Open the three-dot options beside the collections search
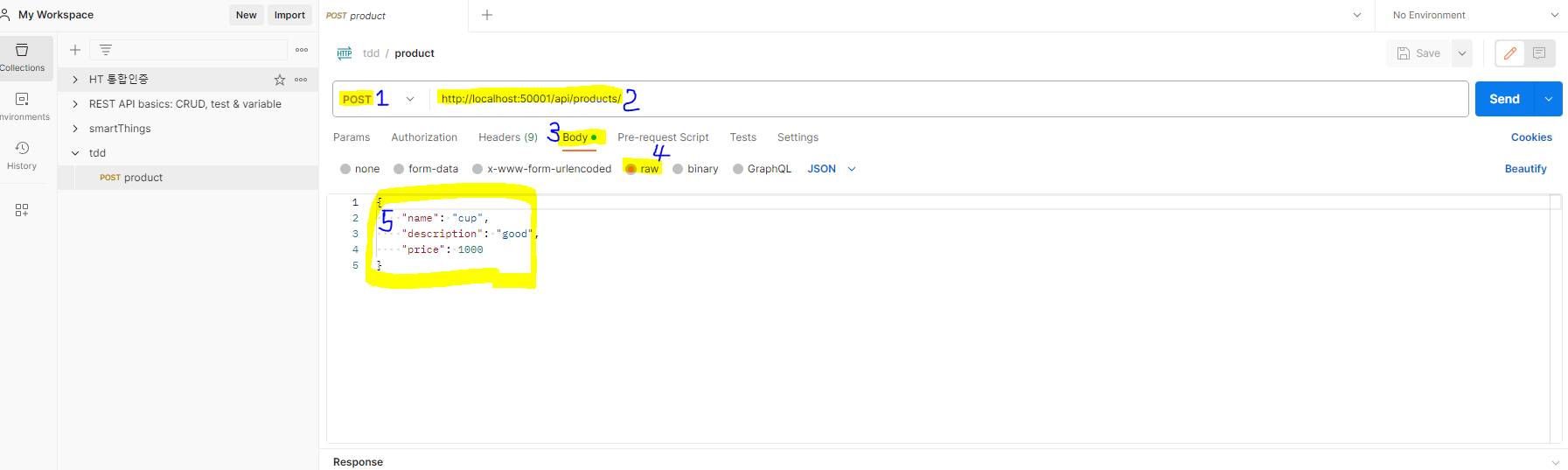 click(302, 50)
